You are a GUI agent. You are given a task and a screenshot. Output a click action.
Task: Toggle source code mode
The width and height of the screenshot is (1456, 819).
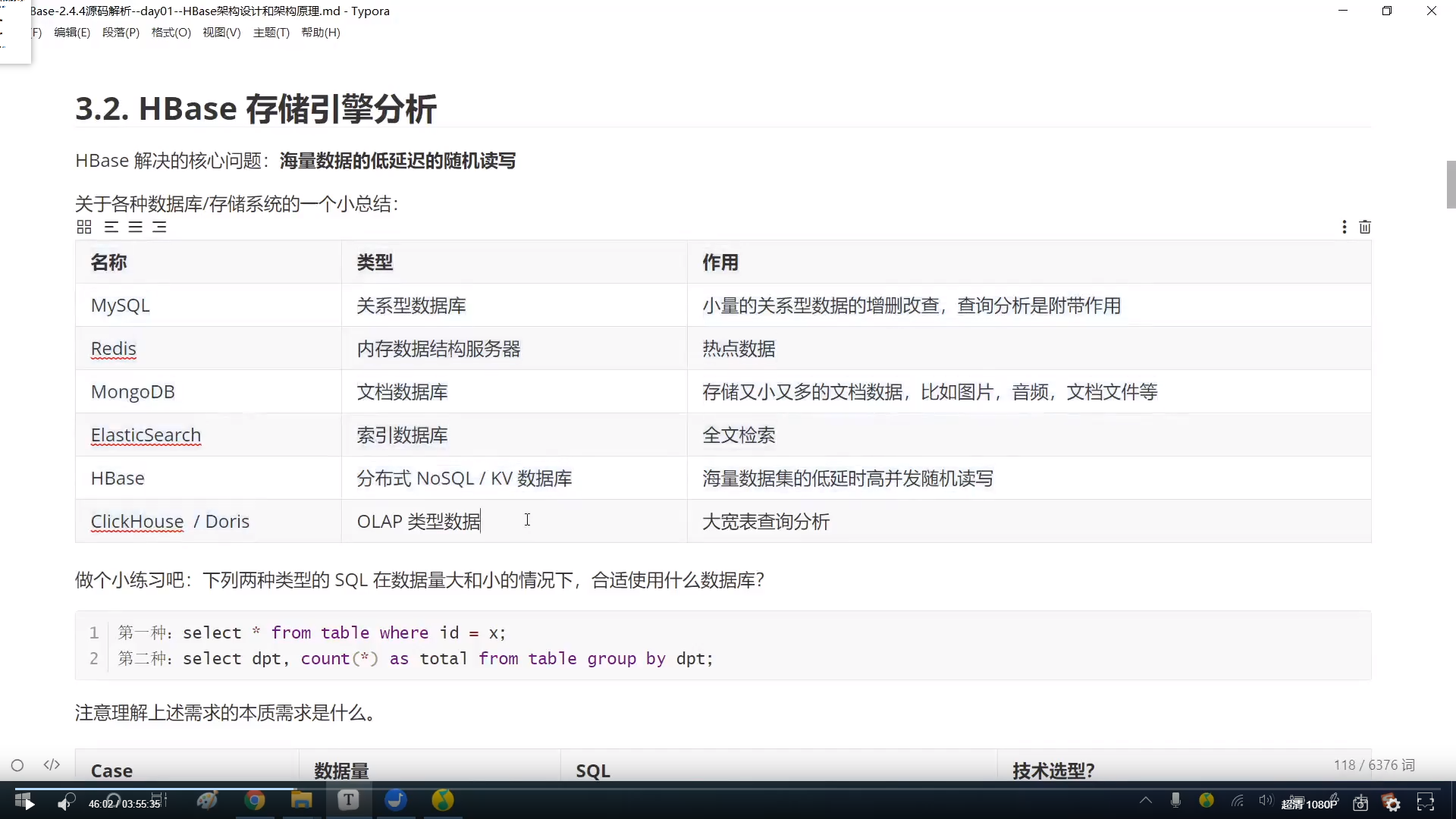click(52, 764)
